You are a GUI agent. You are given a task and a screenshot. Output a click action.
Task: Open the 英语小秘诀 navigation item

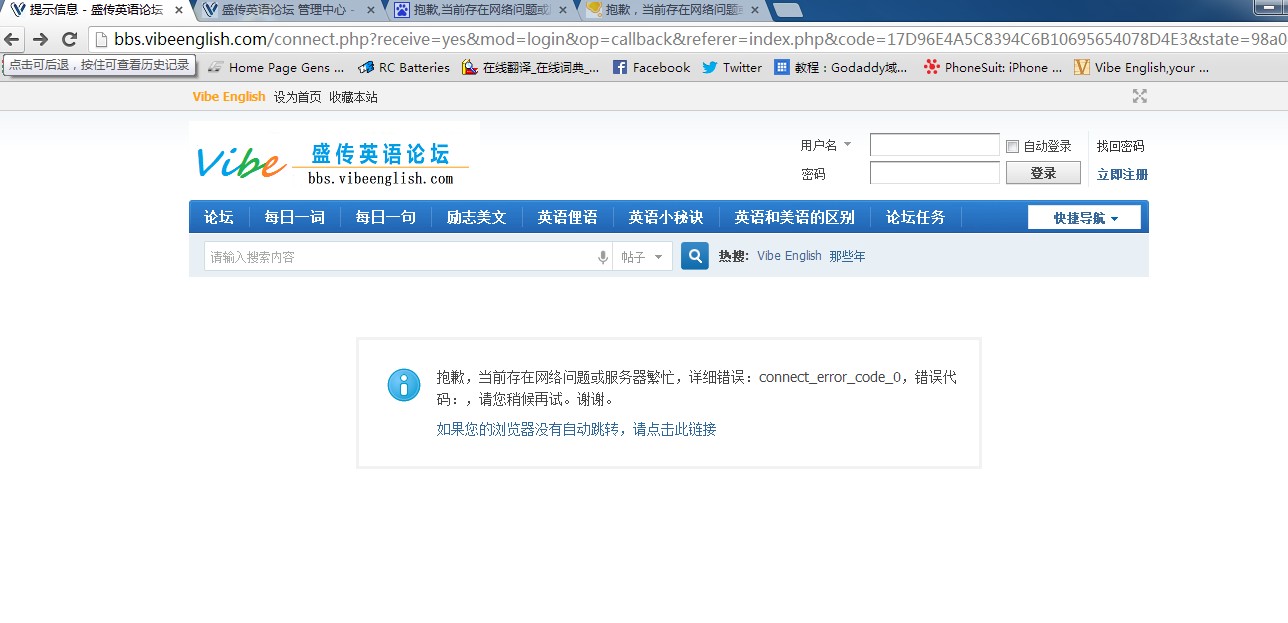(x=665, y=217)
